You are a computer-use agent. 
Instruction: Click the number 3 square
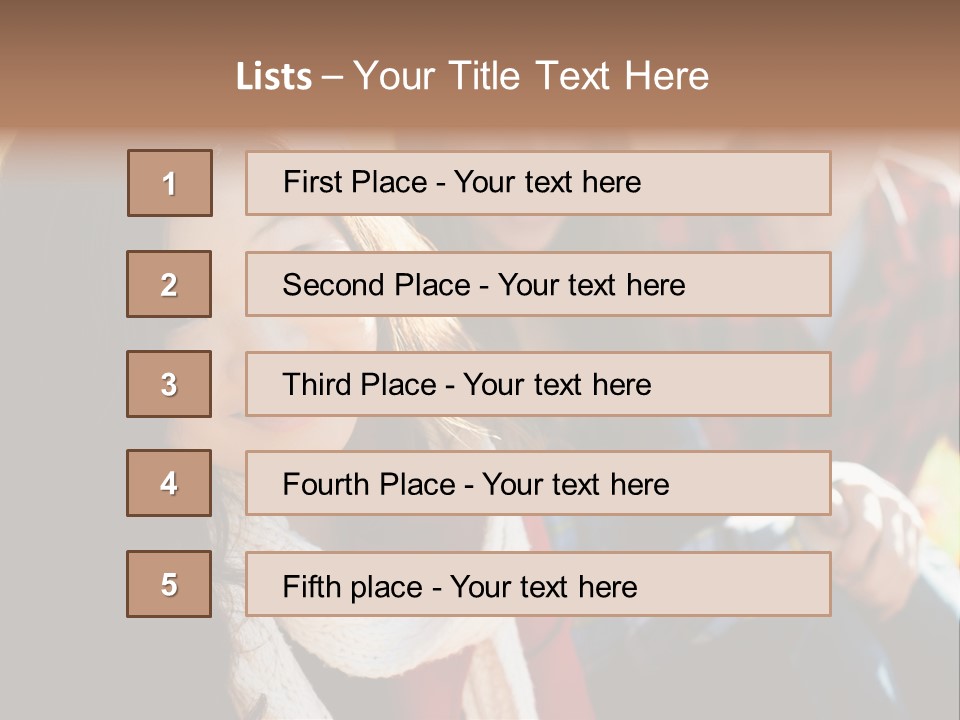169,384
